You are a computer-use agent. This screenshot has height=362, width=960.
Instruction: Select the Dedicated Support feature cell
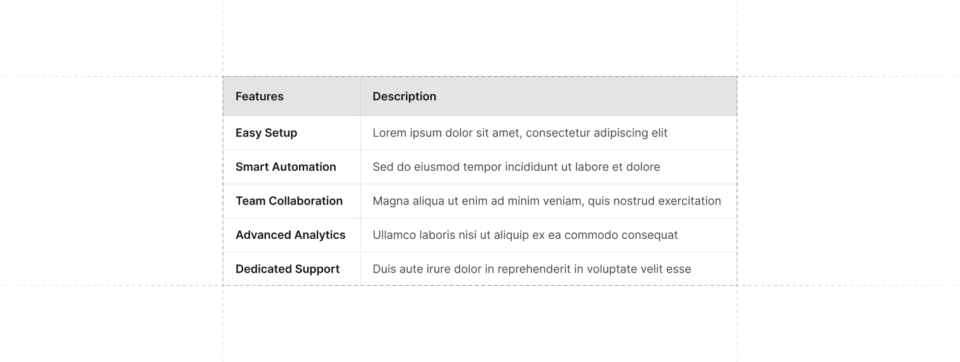[292, 269]
